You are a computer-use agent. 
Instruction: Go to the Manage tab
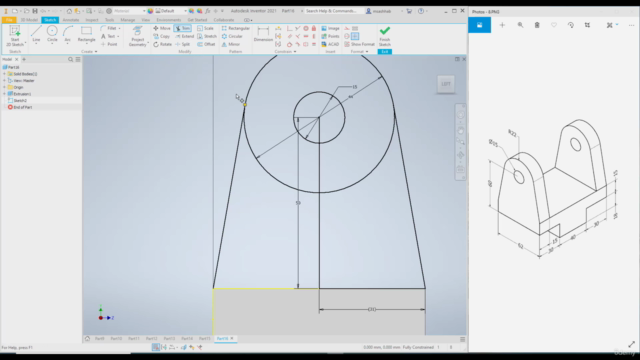point(128,20)
